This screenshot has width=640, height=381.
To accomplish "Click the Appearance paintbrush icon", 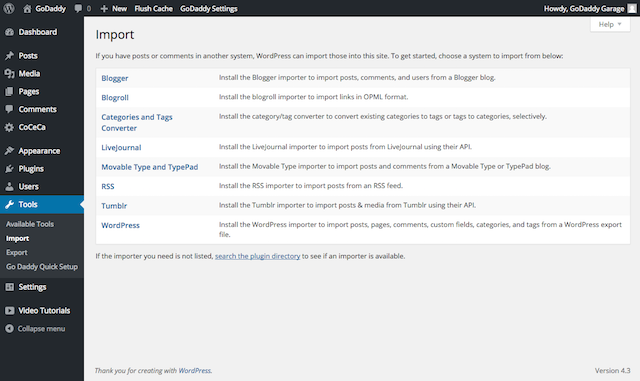I will pyautogui.click(x=9, y=151).
